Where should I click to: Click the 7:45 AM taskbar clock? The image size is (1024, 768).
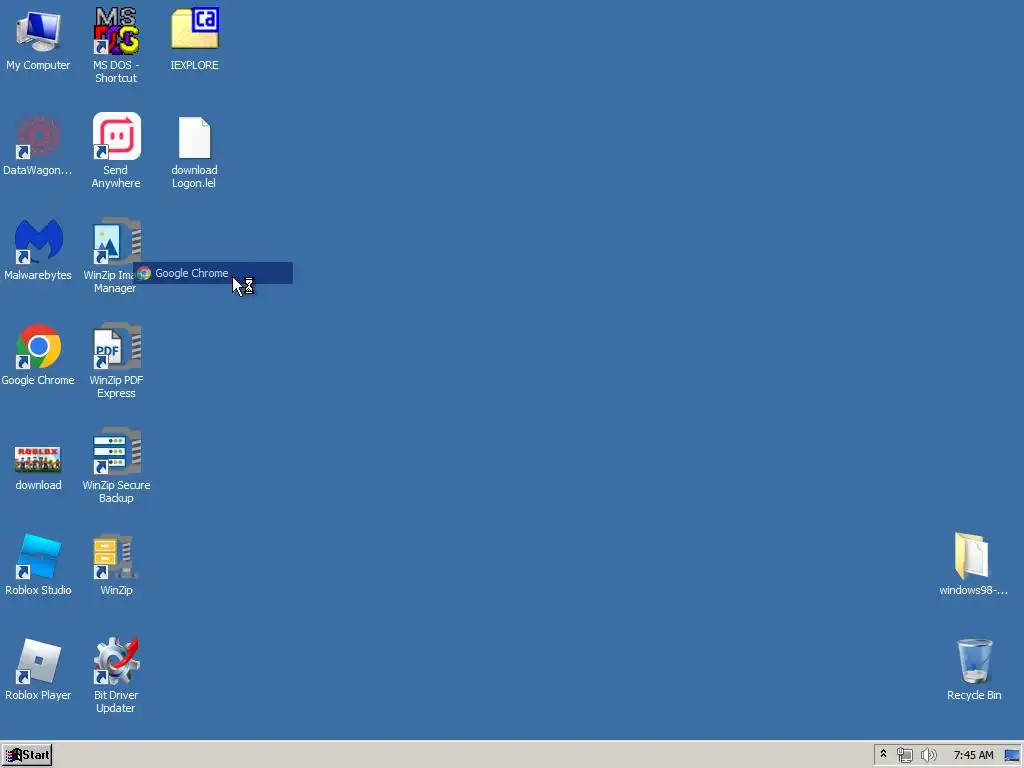(973, 755)
